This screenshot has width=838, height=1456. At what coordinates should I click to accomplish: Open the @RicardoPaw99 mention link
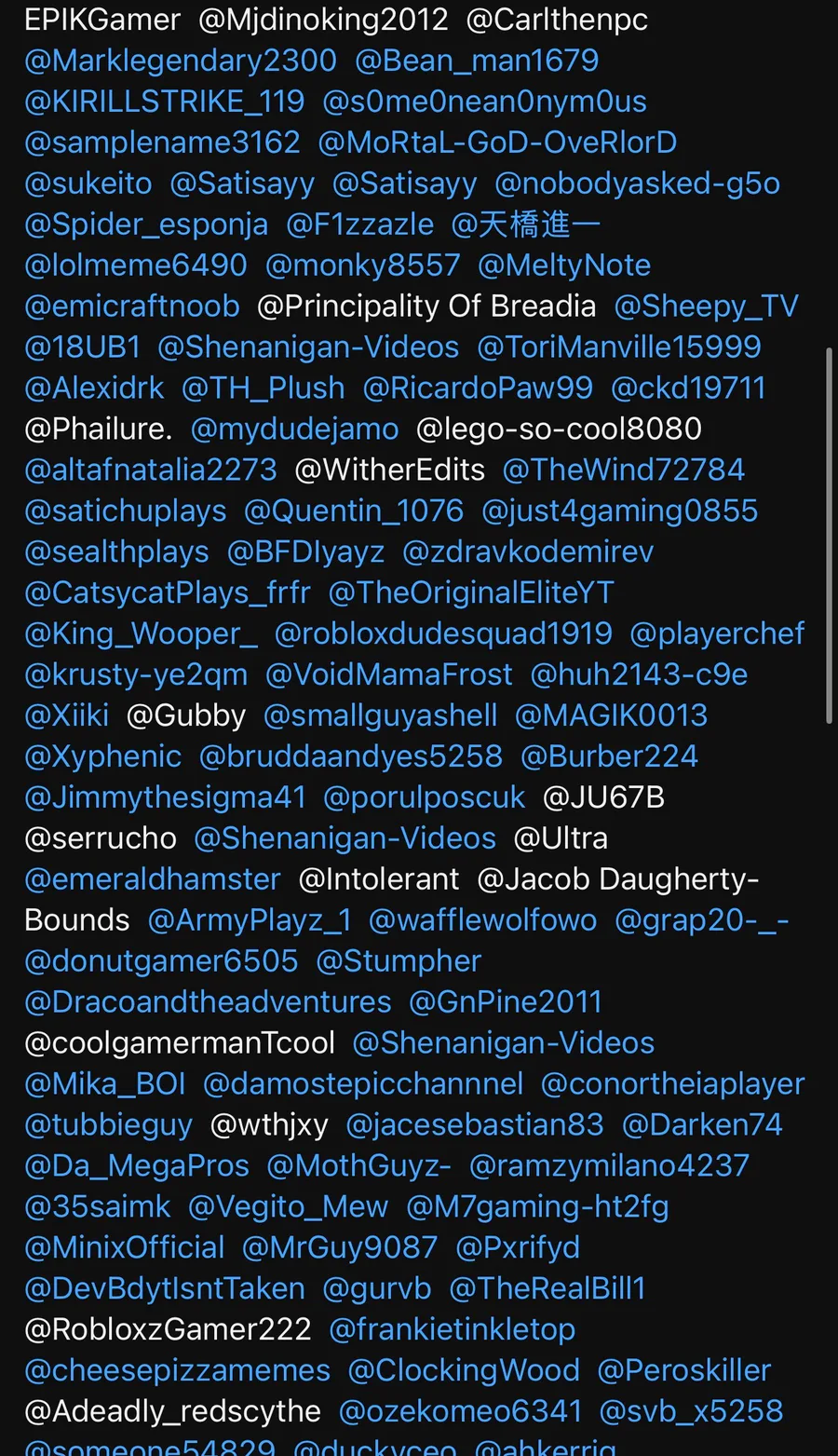pos(478,388)
